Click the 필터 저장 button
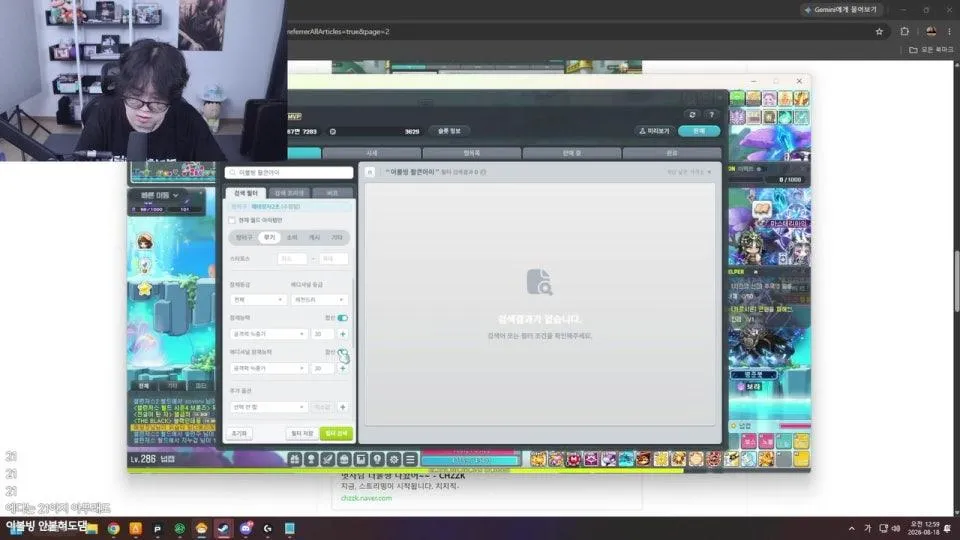This screenshot has width=960, height=540. [x=302, y=433]
